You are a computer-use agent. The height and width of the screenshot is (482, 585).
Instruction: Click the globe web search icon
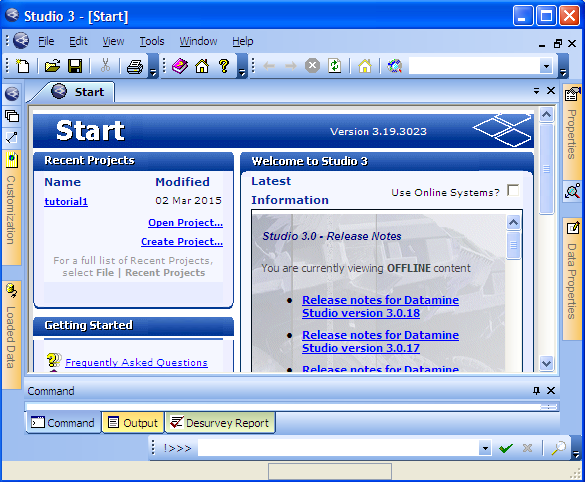click(x=394, y=66)
